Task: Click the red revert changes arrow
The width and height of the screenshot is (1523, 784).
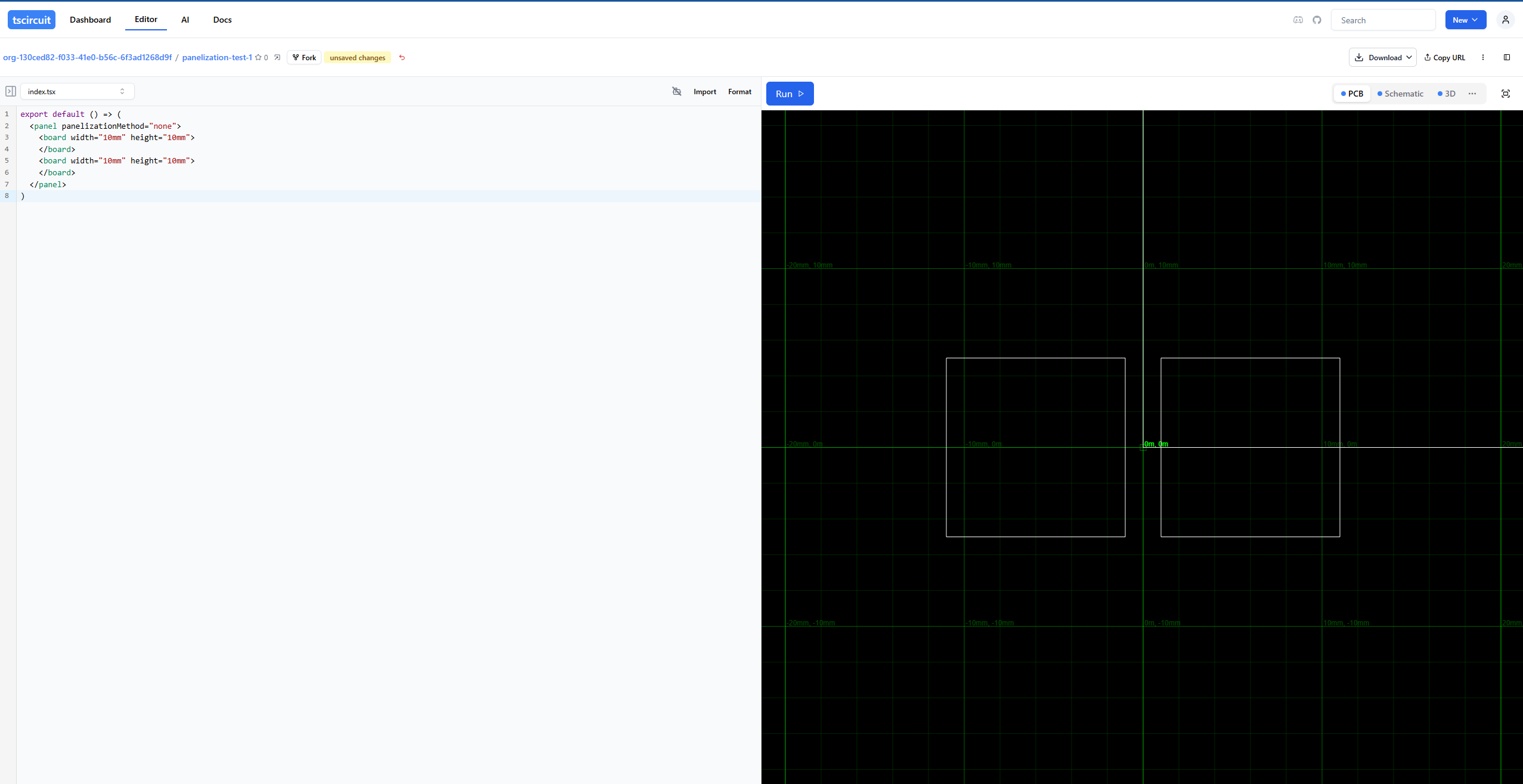Action: coord(402,57)
